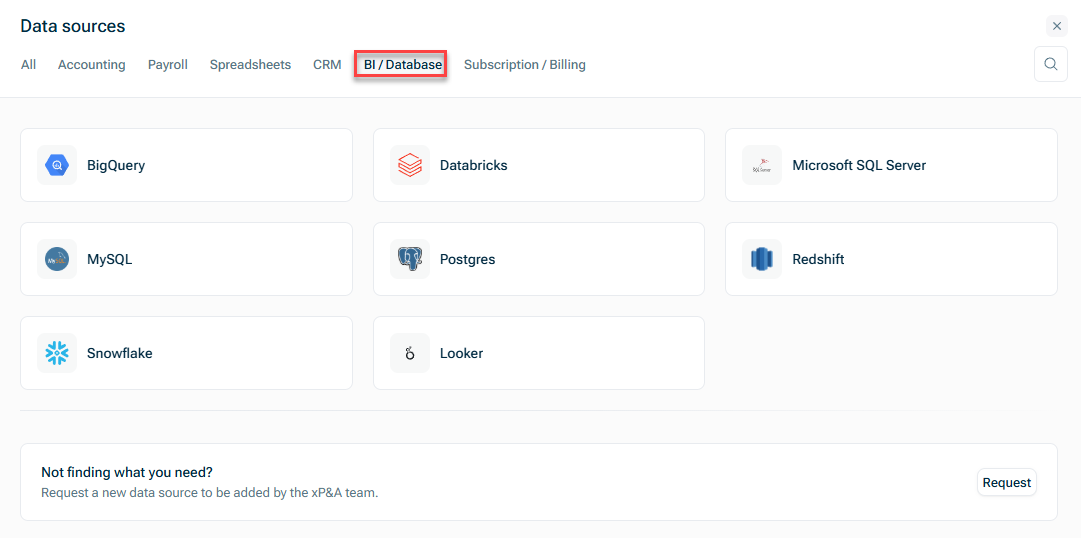Click the Microsoft SQL Server logo icon
This screenshot has width=1081, height=538.
762,165
